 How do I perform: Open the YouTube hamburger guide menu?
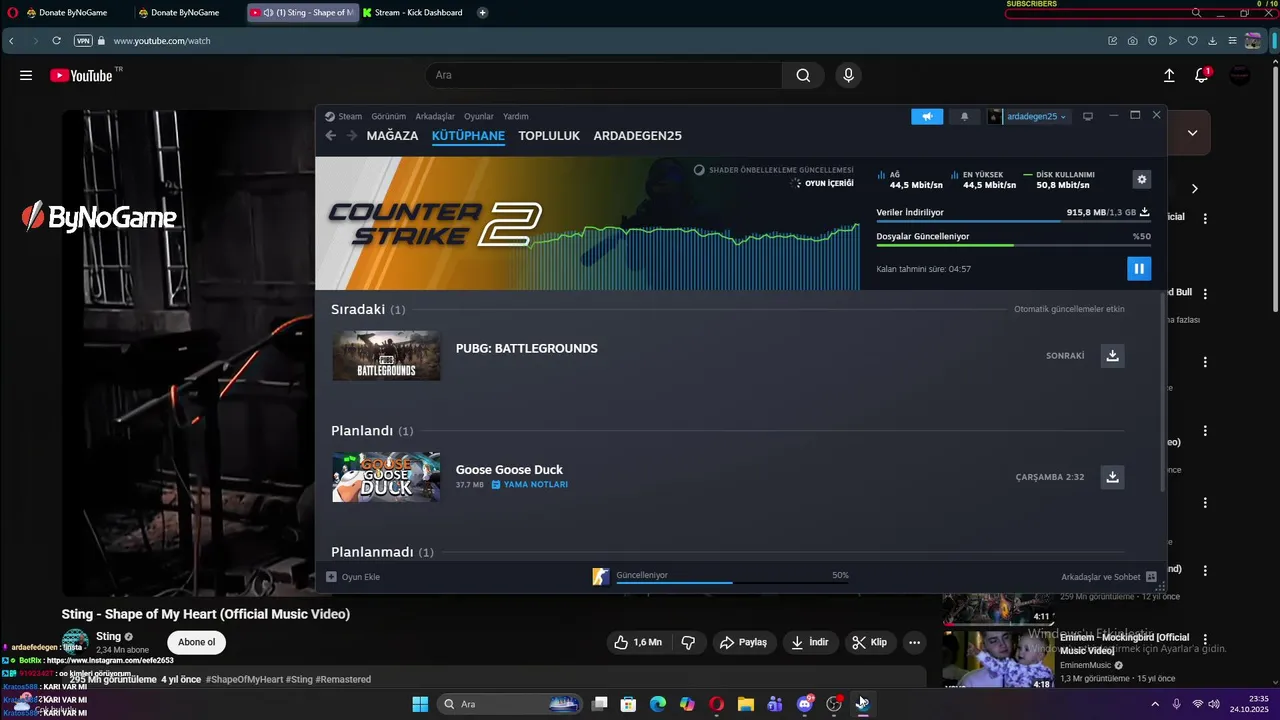pos(26,75)
